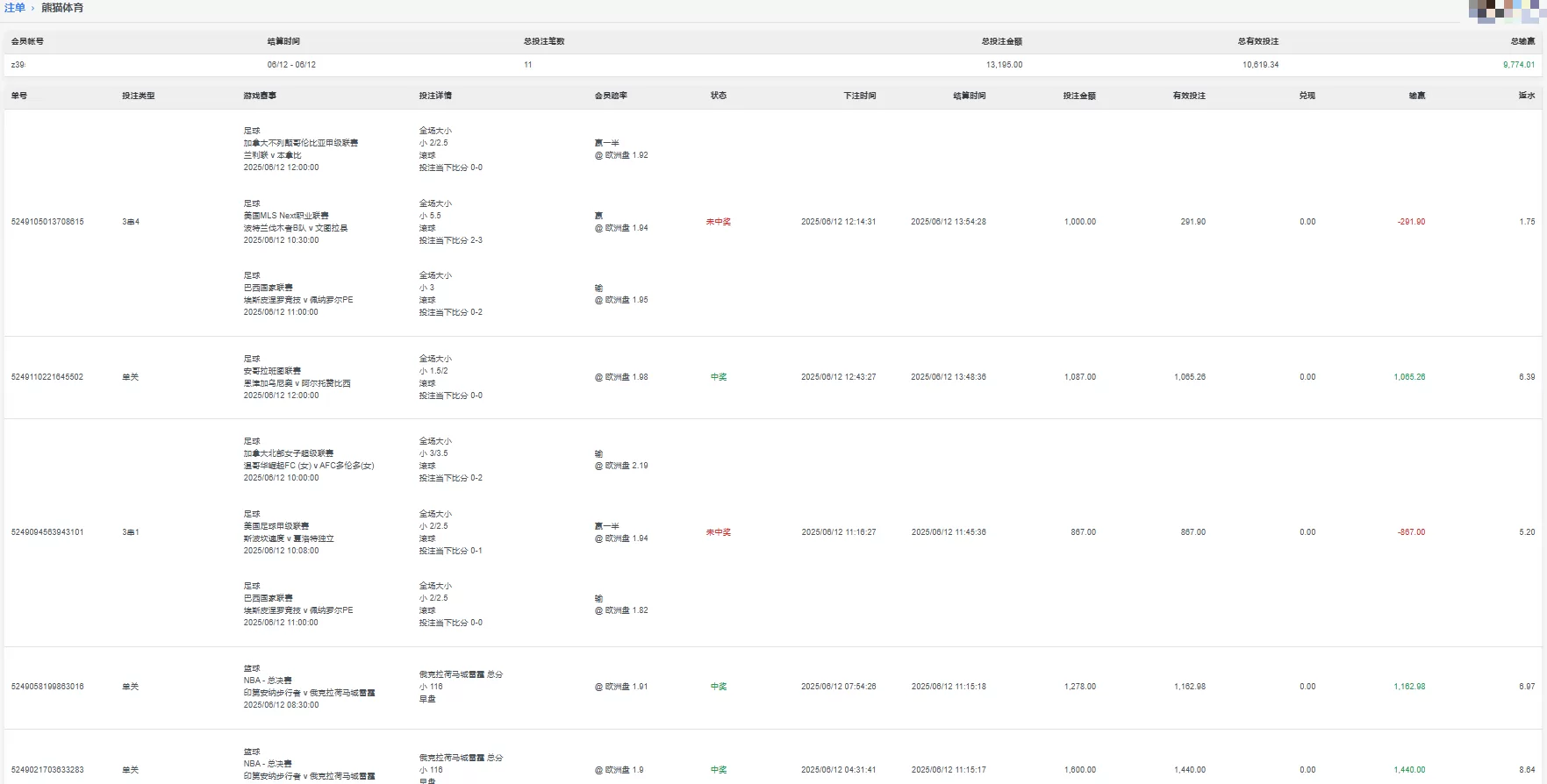Select bet time 2025/06/12 04:31:41
The height and width of the screenshot is (784, 1547).
(x=838, y=770)
